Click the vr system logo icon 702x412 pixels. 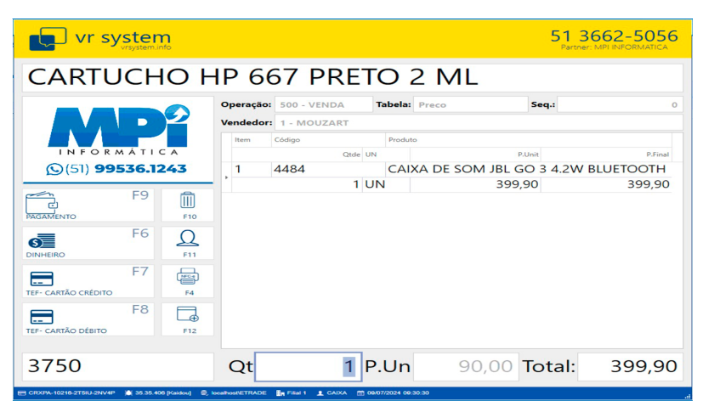tap(47, 40)
